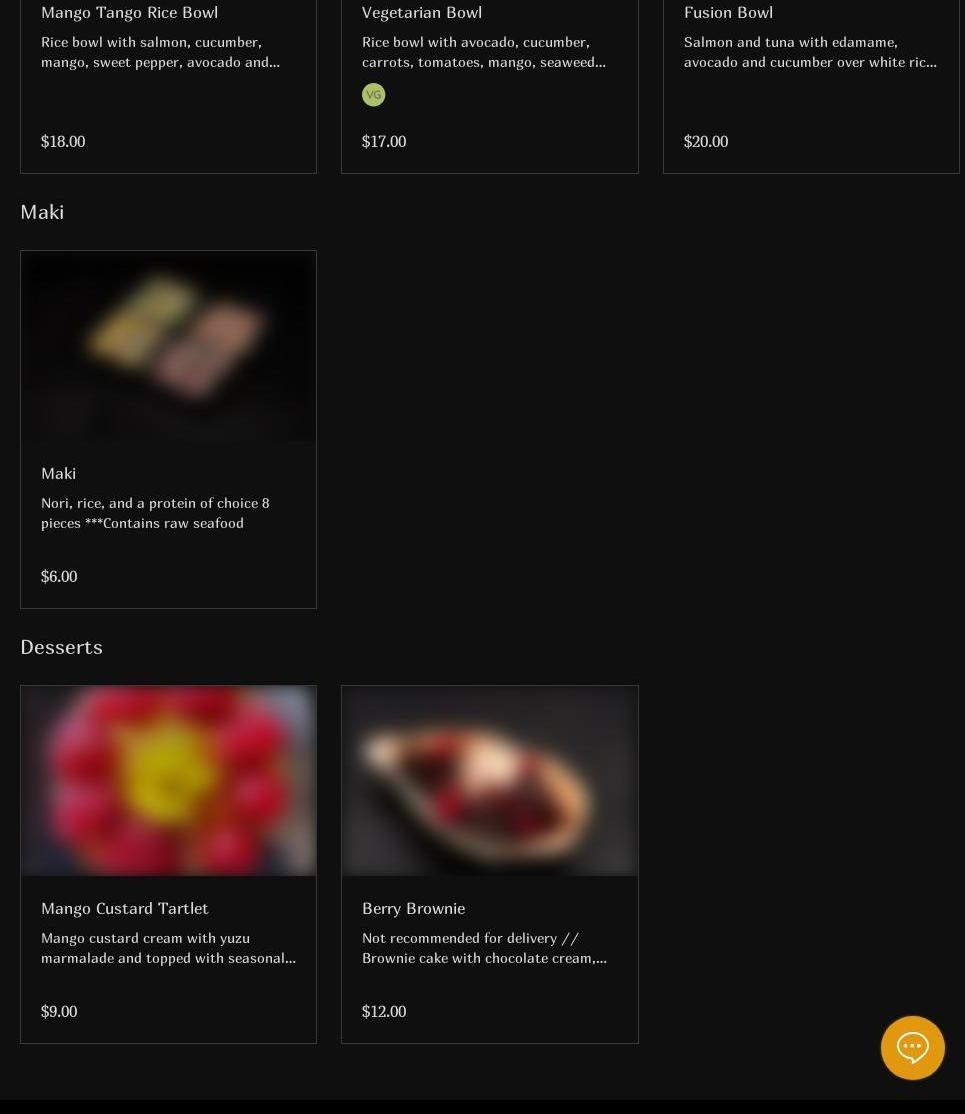Open the Mango Custard Tartlet photo

(x=168, y=781)
